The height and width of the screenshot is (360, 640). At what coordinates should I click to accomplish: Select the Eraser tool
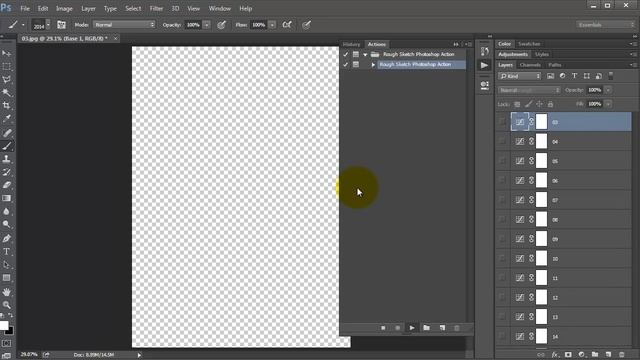click(x=7, y=185)
